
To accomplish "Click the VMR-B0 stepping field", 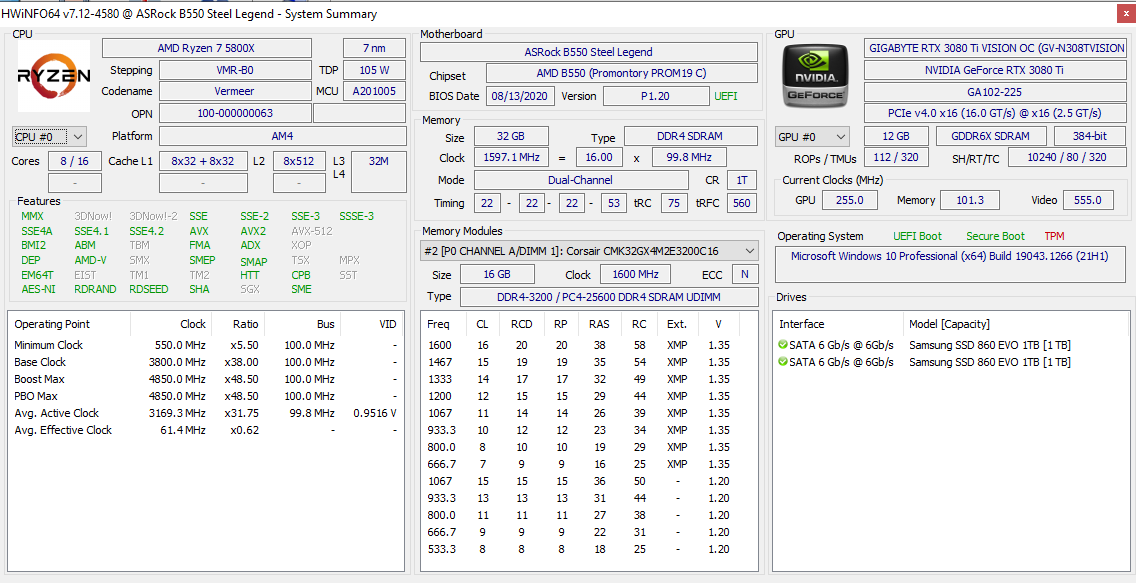I will [x=234, y=70].
